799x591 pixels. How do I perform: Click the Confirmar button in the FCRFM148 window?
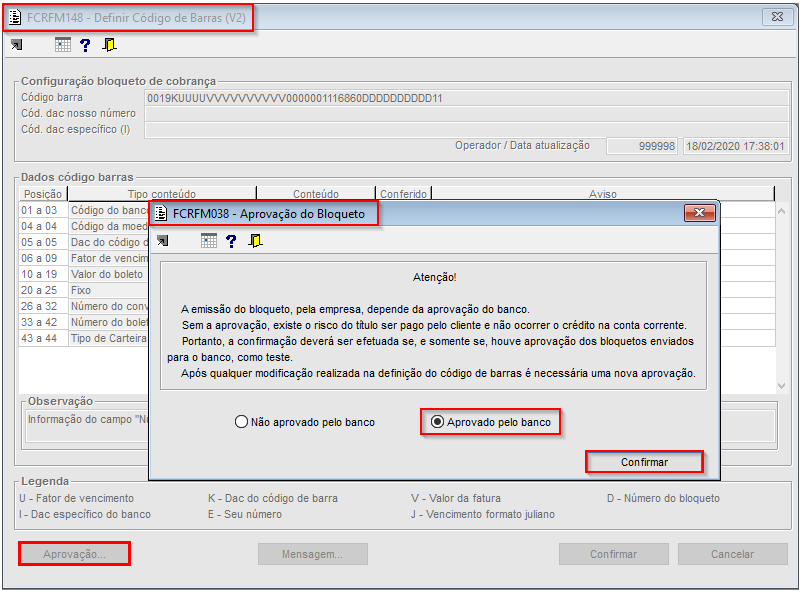(x=614, y=554)
